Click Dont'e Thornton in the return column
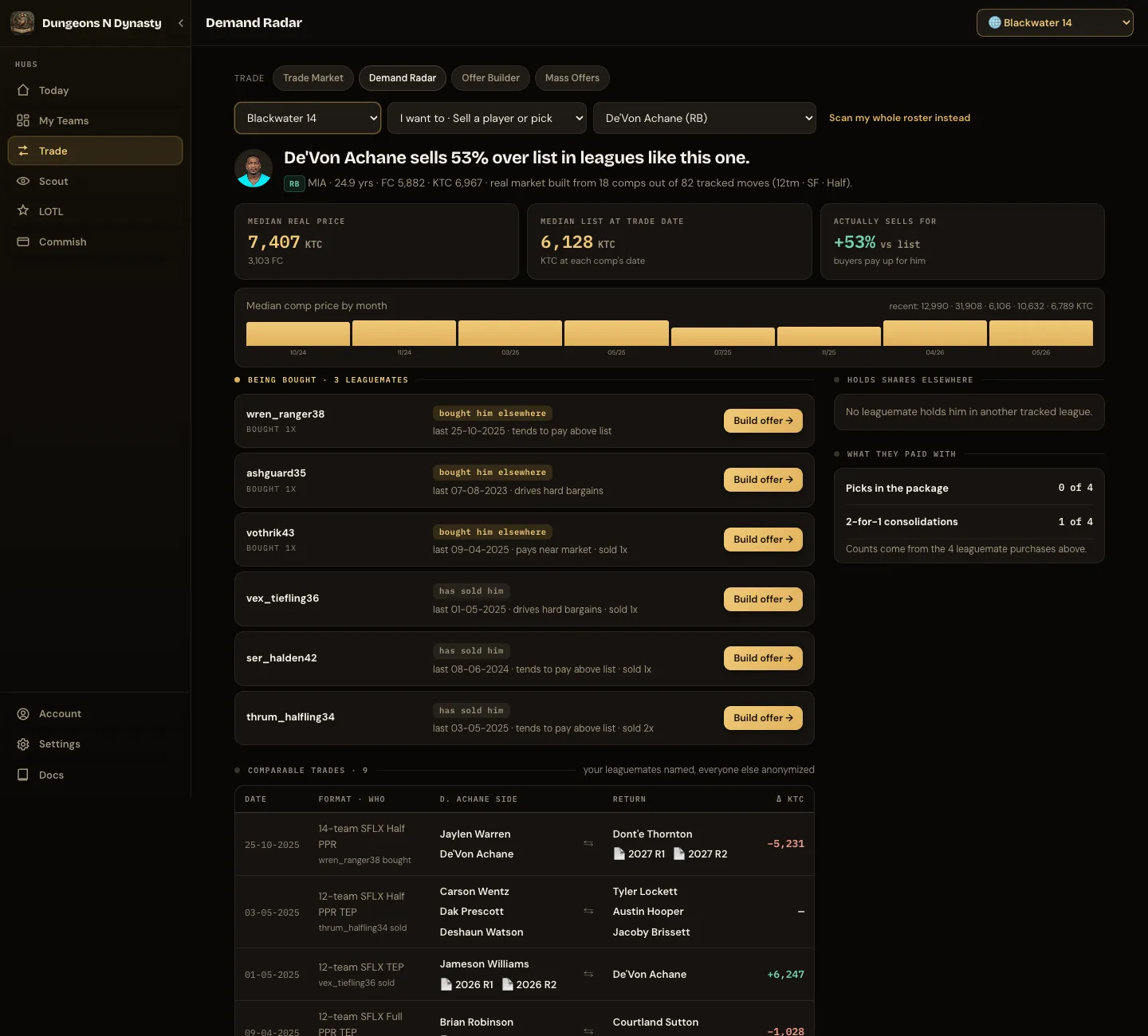Image resolution: width=1148 pixels, height=1036 pixels. click(653, 834)
